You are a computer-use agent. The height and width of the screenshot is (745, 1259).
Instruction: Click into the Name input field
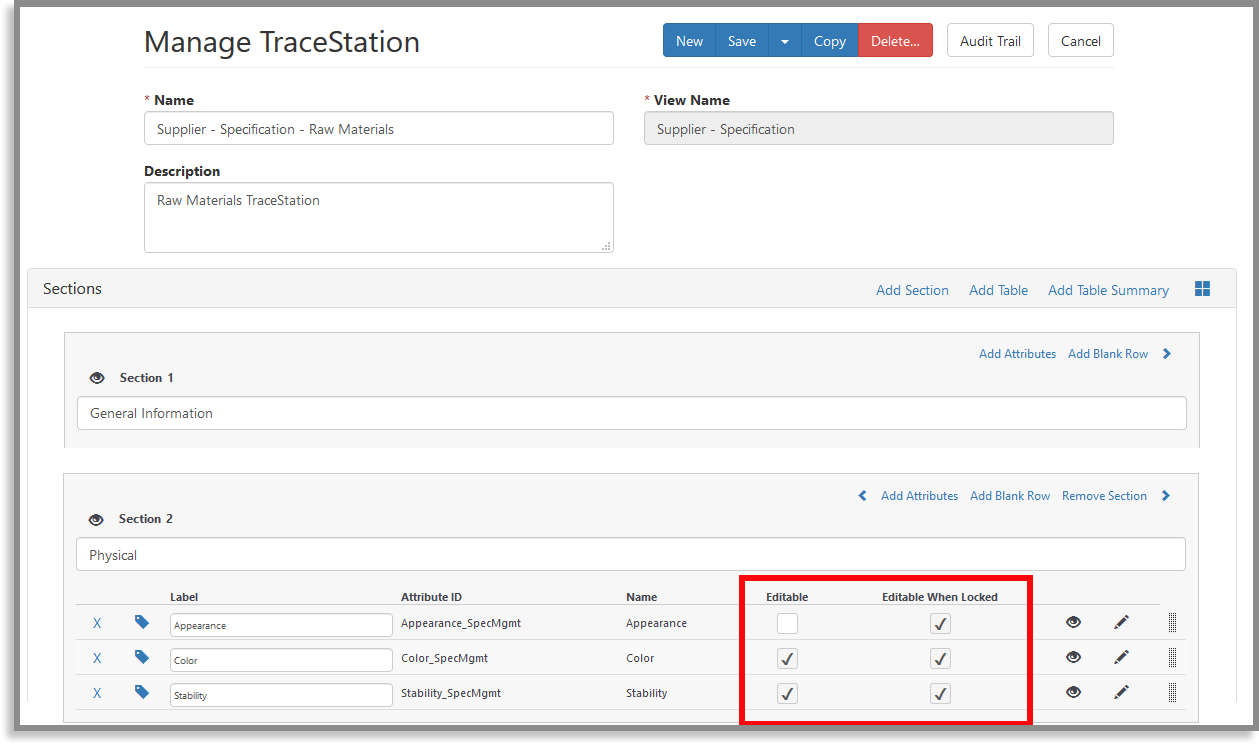379,128
